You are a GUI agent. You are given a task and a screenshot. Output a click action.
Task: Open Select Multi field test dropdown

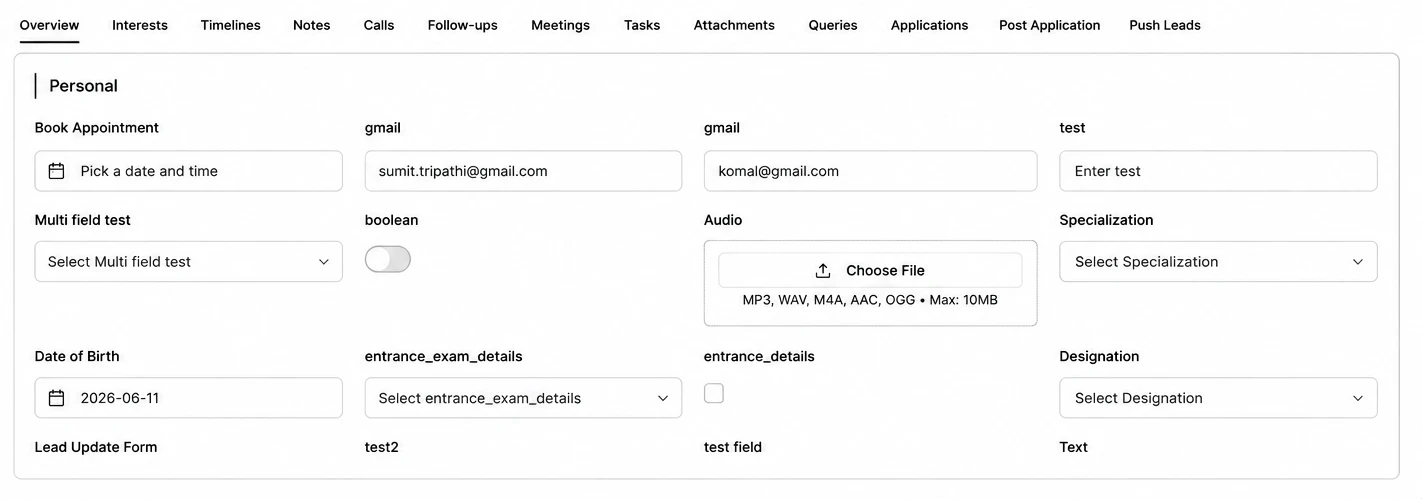coord(189,261)
